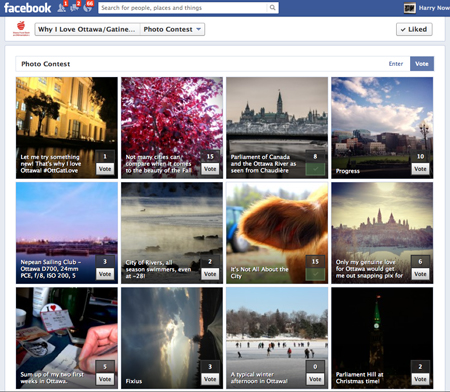Toggle the green voted checkmark on the Parliament of Canada photo
Viewport: 450px width, 392px height.
pyautogui.click(x=315, y=169)
